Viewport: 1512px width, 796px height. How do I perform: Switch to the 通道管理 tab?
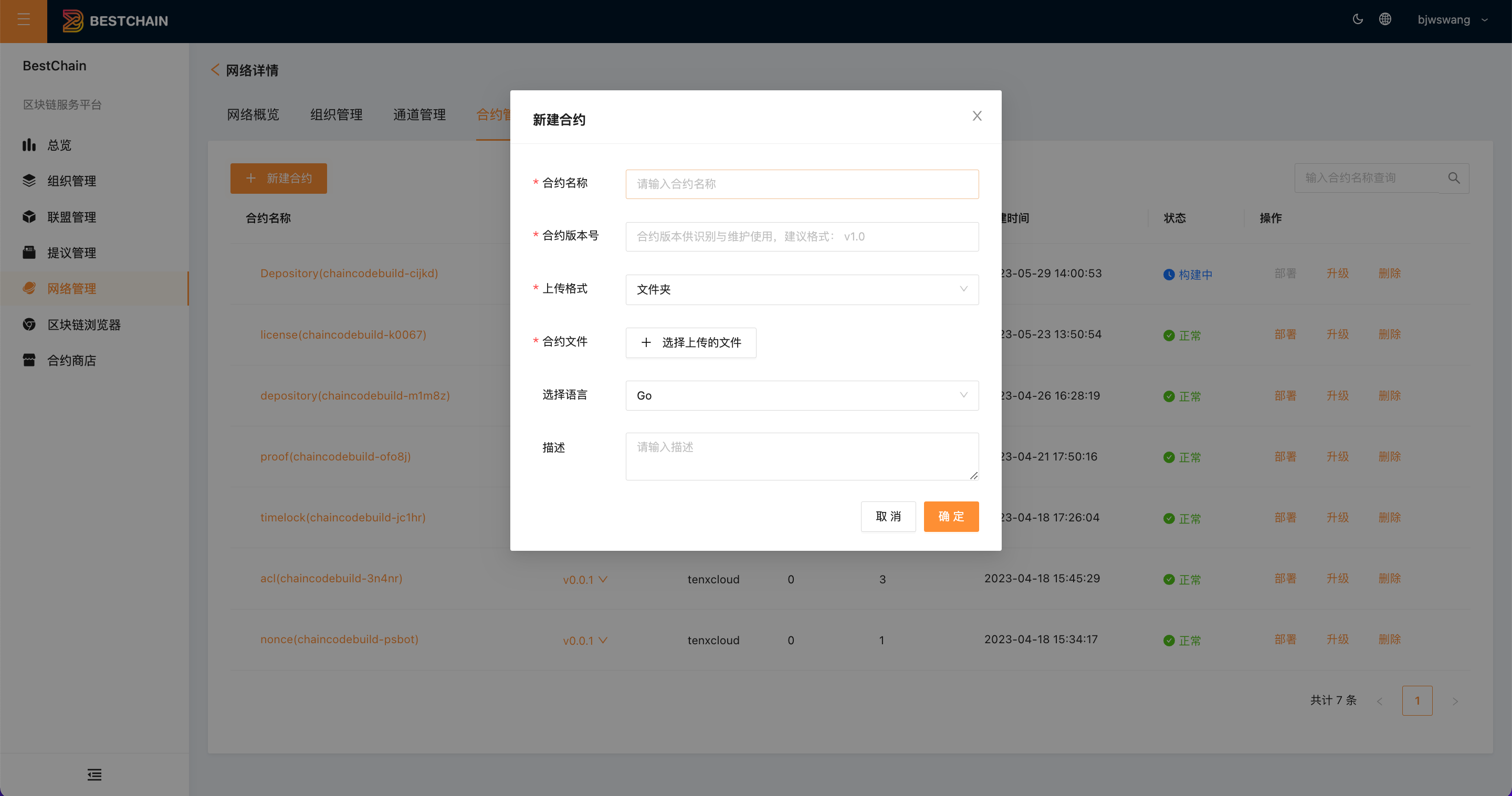419,115
